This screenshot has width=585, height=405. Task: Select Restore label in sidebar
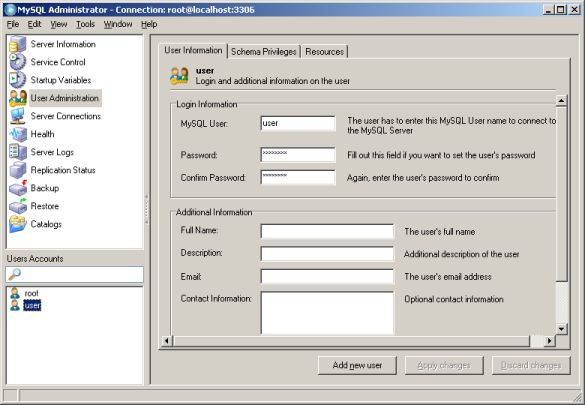(45, 206)
